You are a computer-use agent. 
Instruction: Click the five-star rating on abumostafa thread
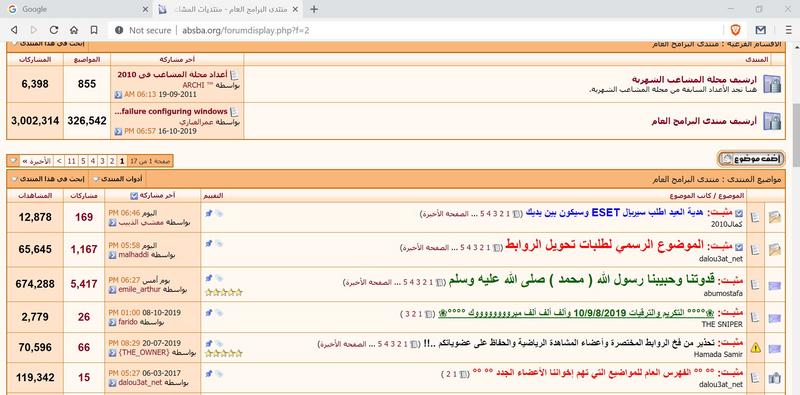click(x=223, y=293)
